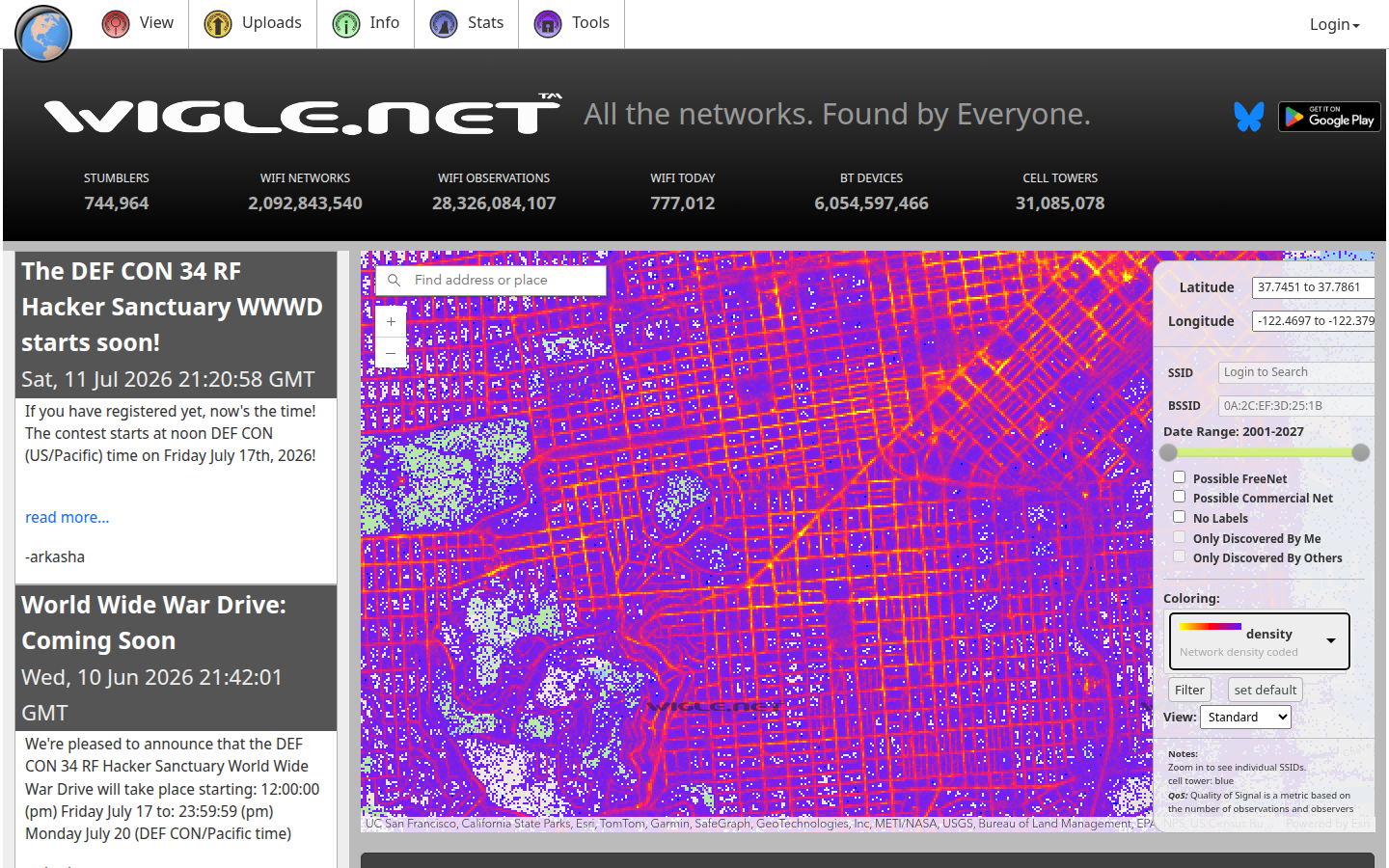
Task: Click the WiGLE.net banner logo
Action: point(303,116)
